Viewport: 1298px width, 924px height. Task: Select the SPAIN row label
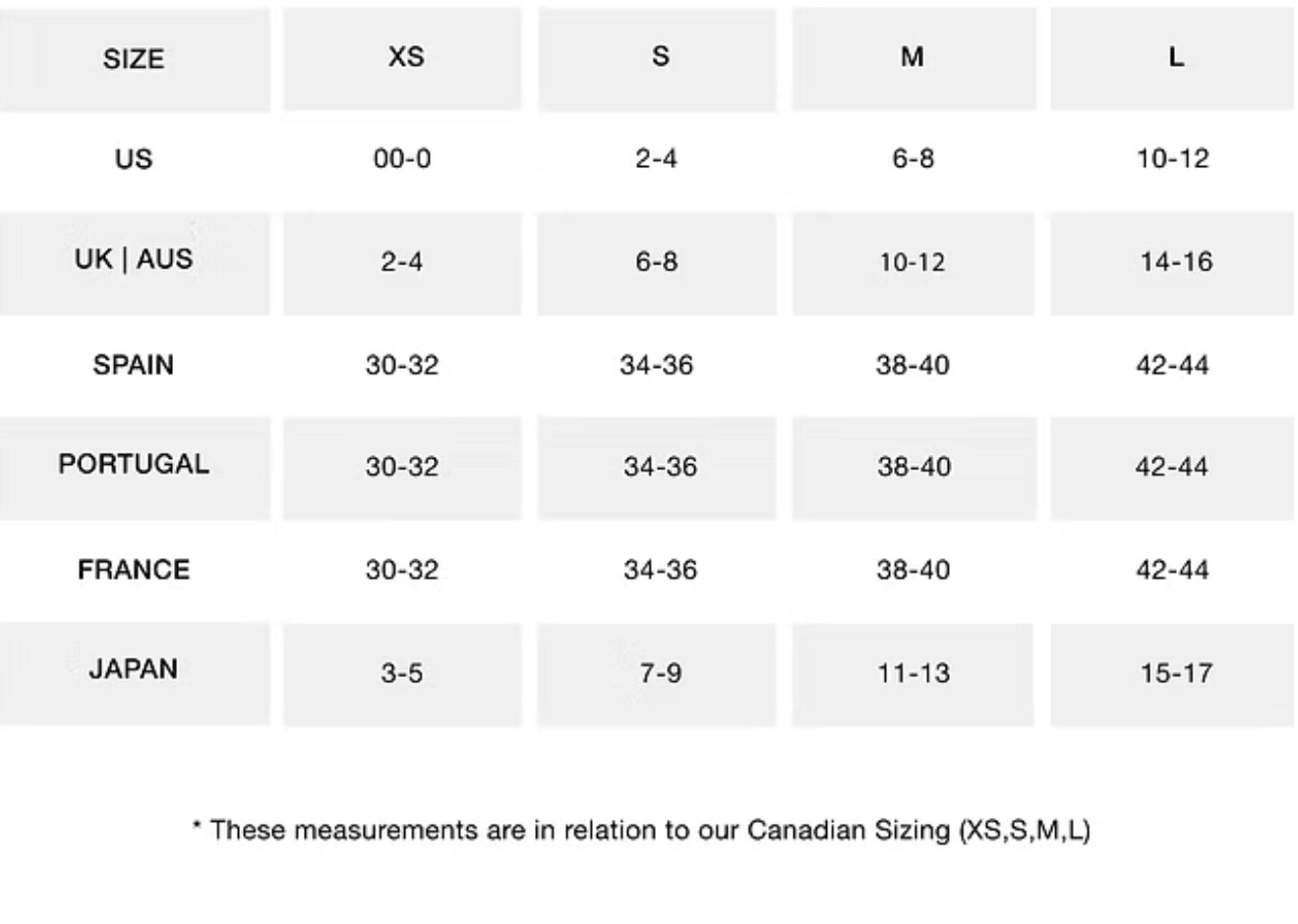coord(134,365)
